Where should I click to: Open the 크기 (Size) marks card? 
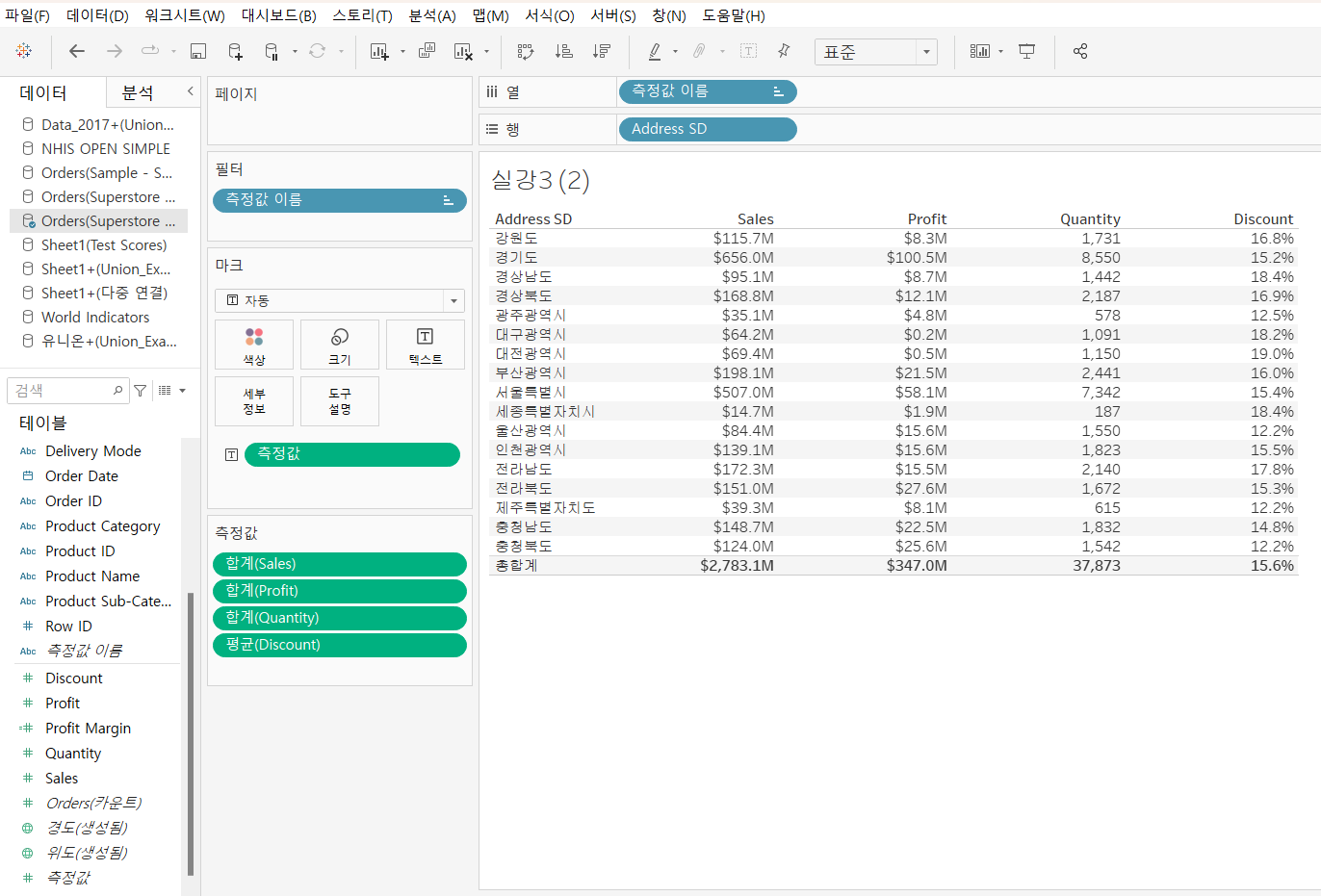(x=340, y=345)
